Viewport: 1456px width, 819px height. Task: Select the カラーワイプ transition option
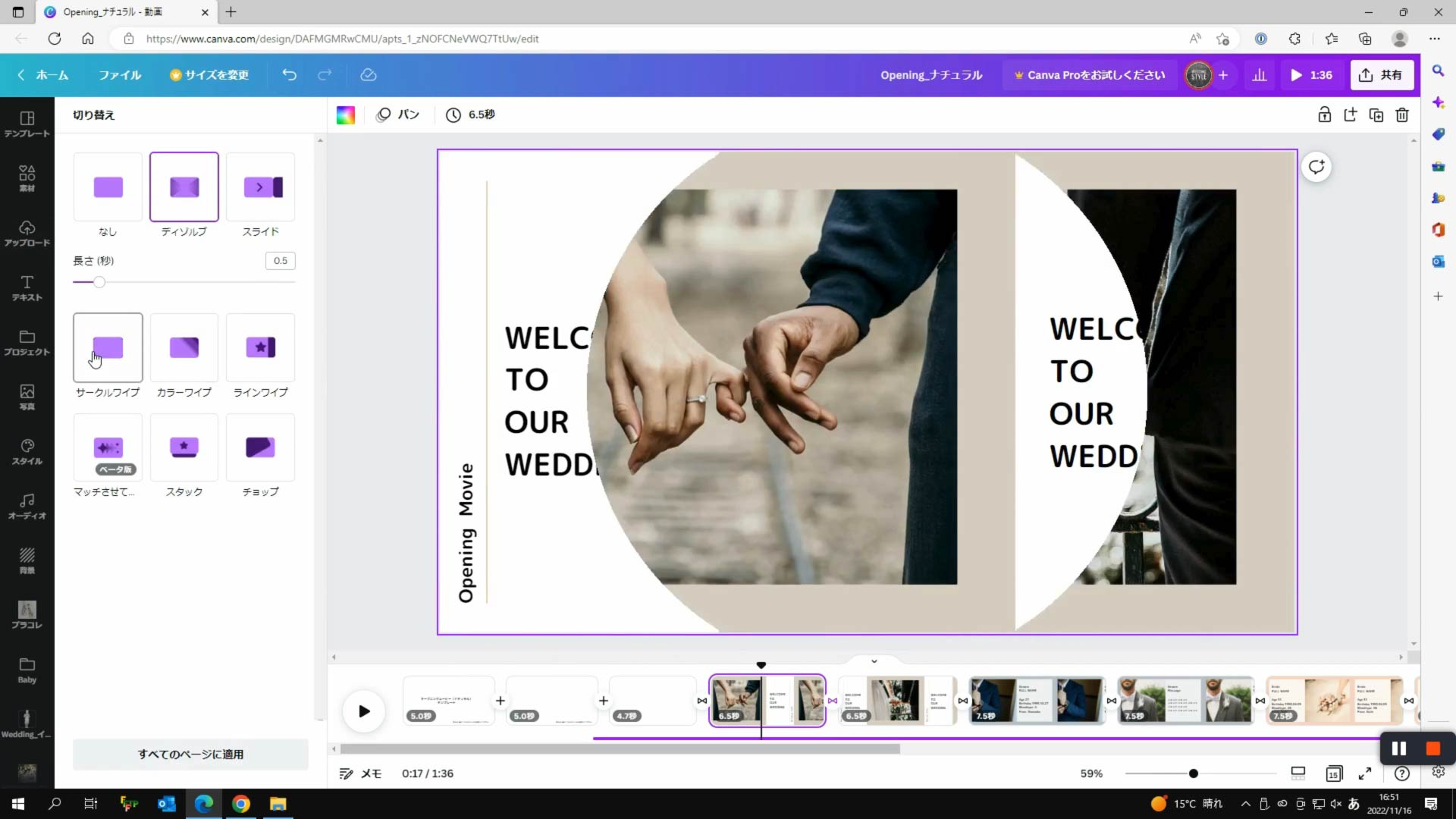(x=184, y=347)
